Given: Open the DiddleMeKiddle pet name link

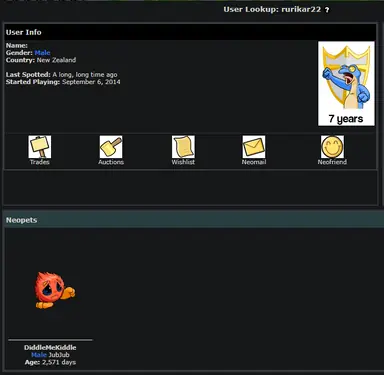Looking at the screenshot, I should coord(50,347).
